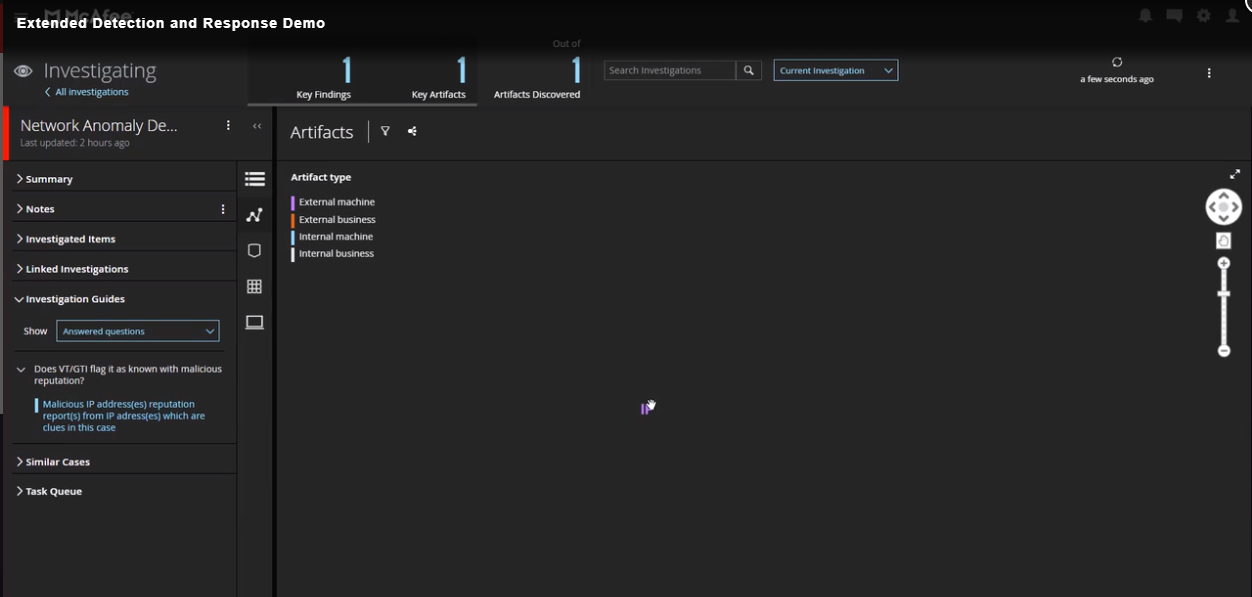Screen dimensions: 1252x597
Task: Select the graph view icon
Action: [x=254, y=215]
